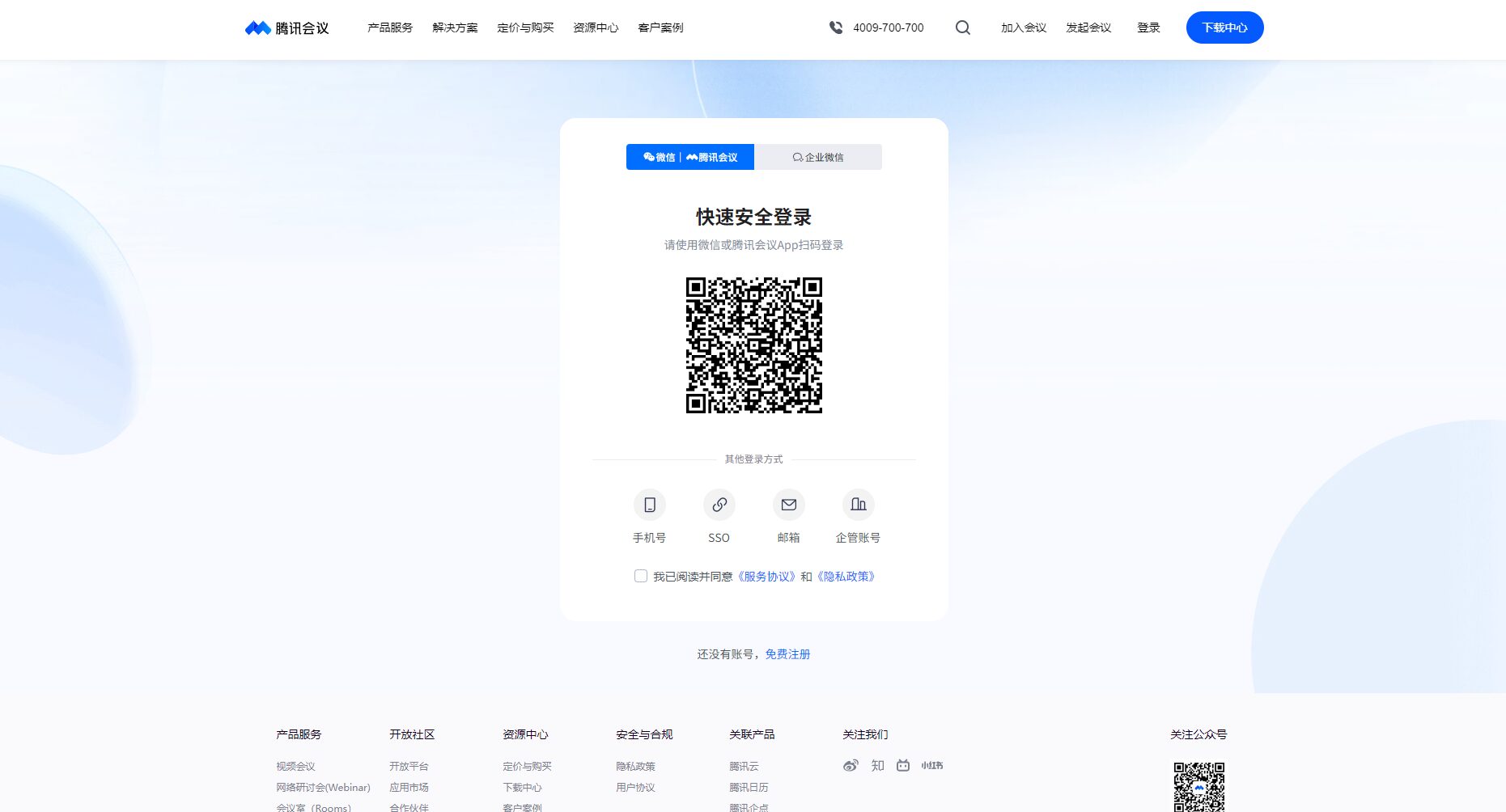Image resolution: width=1506 pixels, height=812 pixels.
Task: Choose 邮箱 email login icon
Action: [788, 505]
